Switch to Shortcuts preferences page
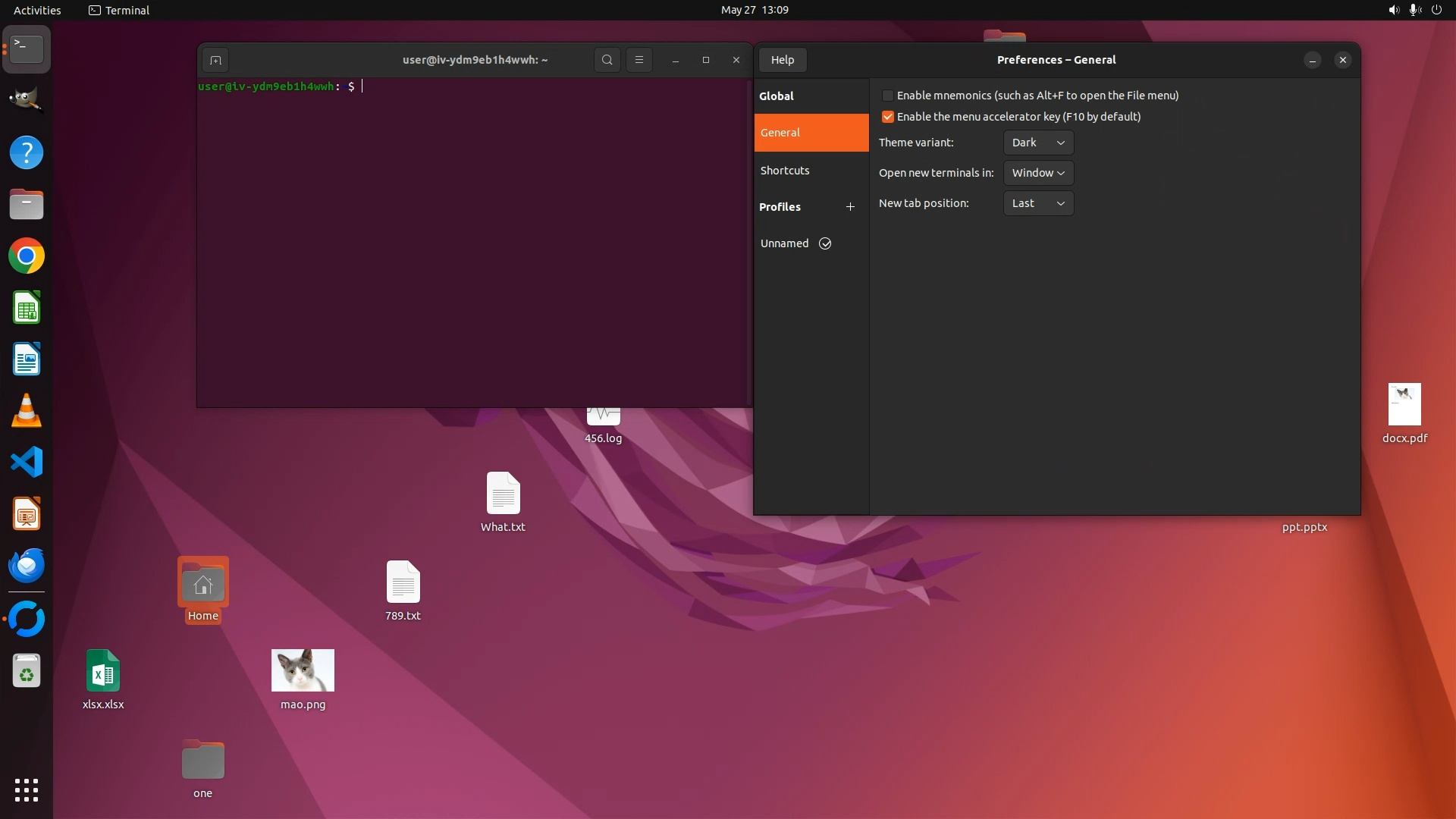The image size is (1456, 819). point(785,171)
